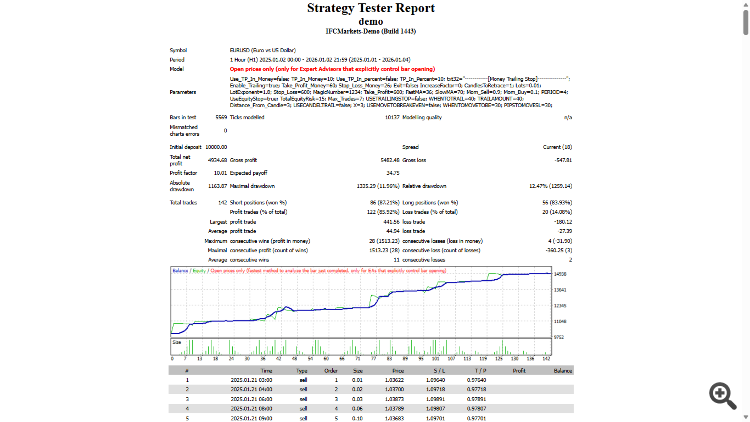Select the Balance column header
The height and width of the screenshot is (422, 750).
(562, 371)
